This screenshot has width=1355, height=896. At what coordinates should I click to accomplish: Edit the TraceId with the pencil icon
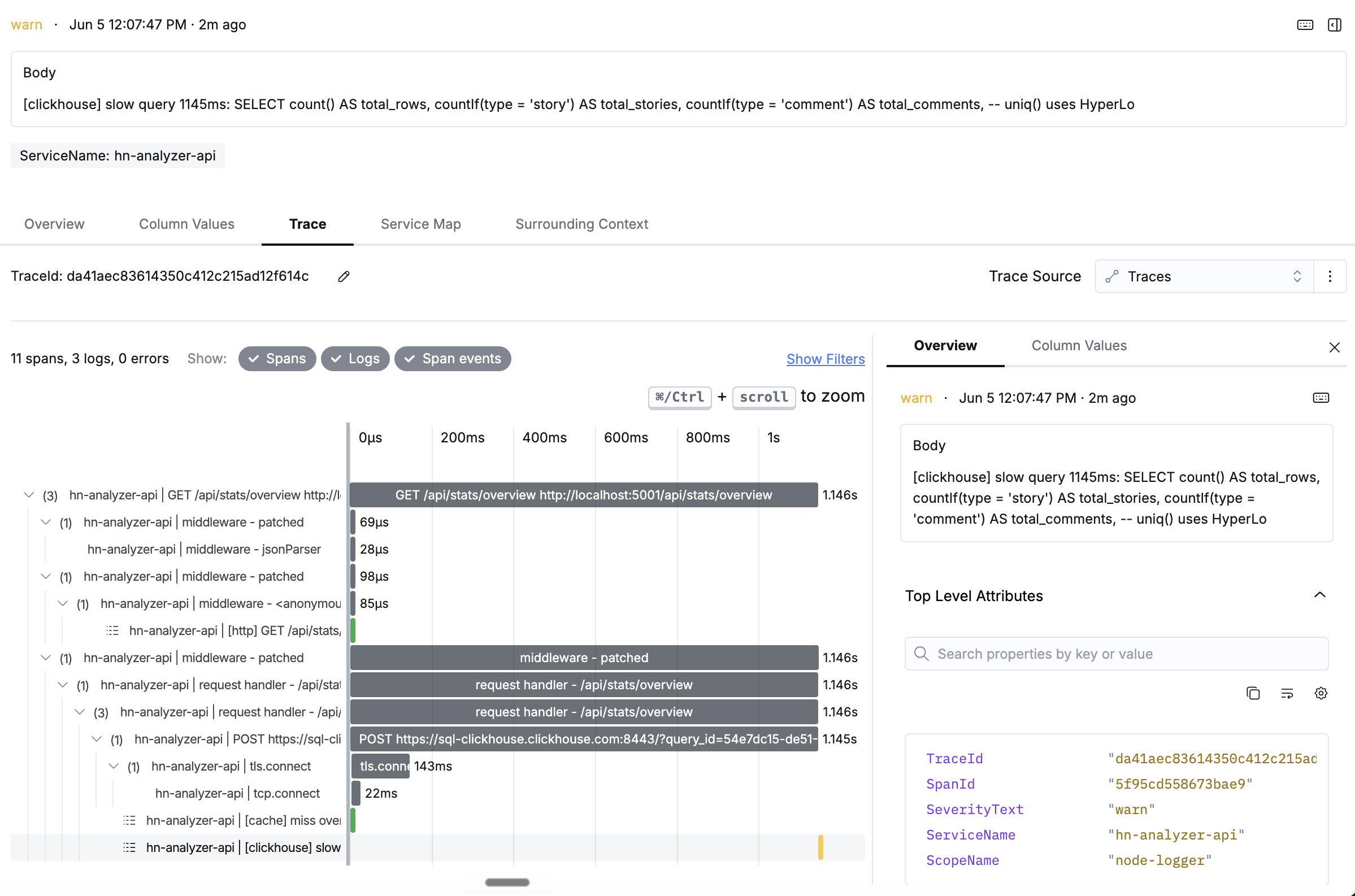point(344,277)
